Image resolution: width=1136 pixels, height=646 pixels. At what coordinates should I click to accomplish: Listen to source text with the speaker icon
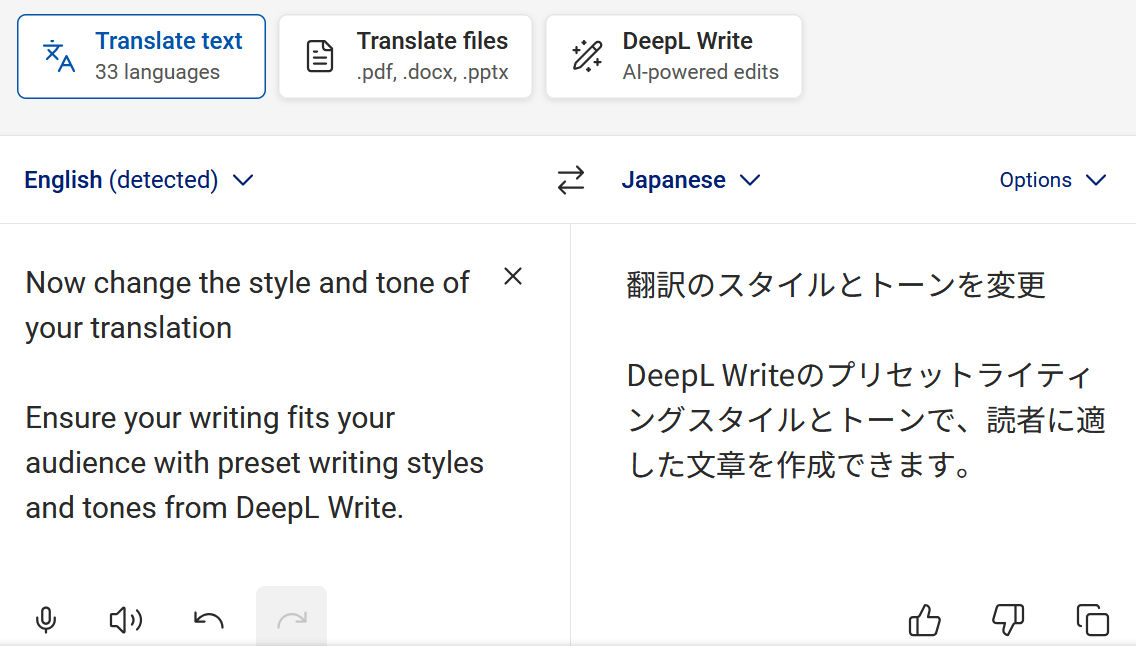(x=125, y=620)
